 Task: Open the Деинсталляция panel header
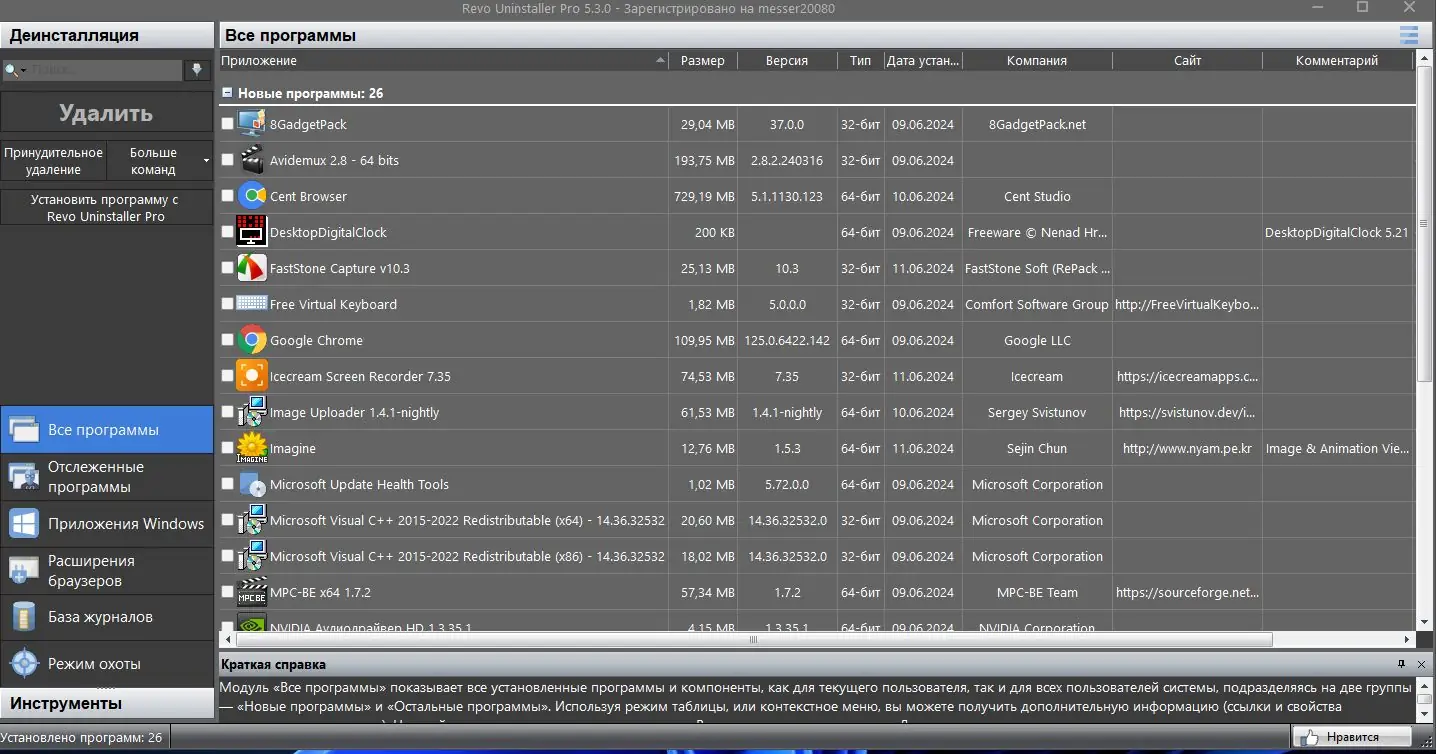[107, 36]
